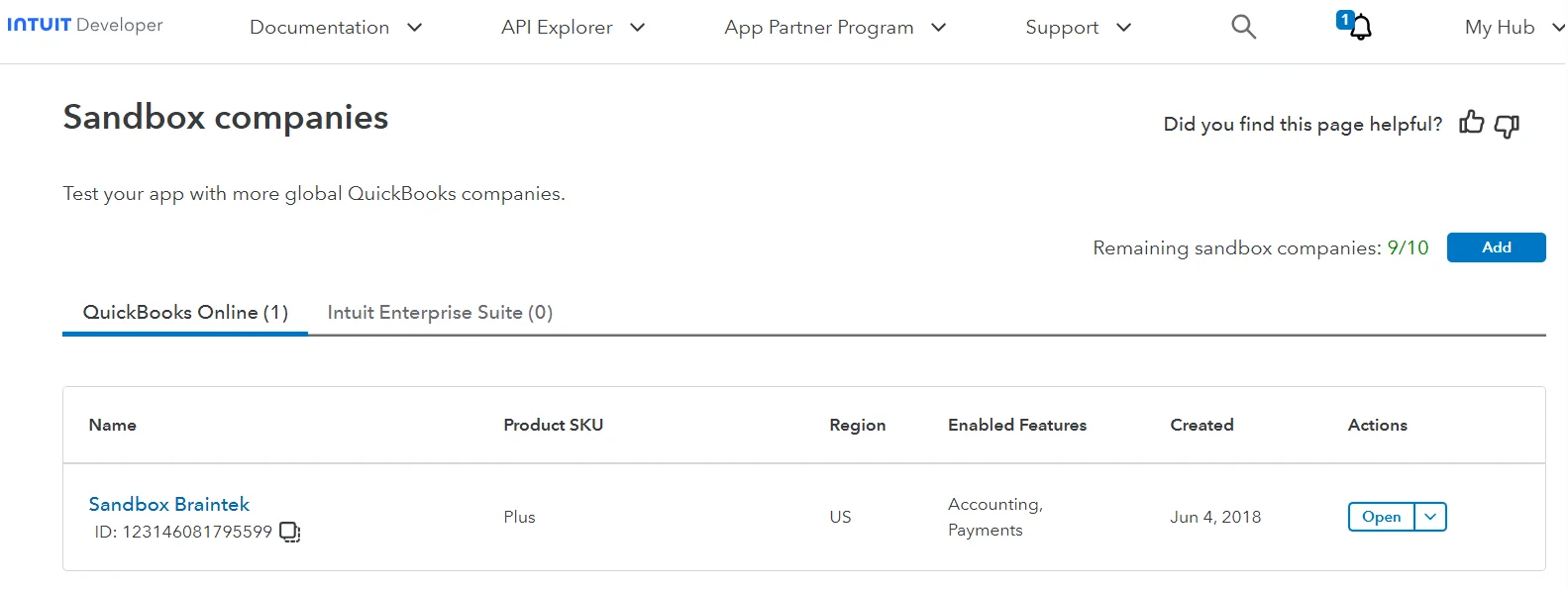Expand the Documentation menu
The height and width of the screenshot is (589, 1568).
pos(336,28)
